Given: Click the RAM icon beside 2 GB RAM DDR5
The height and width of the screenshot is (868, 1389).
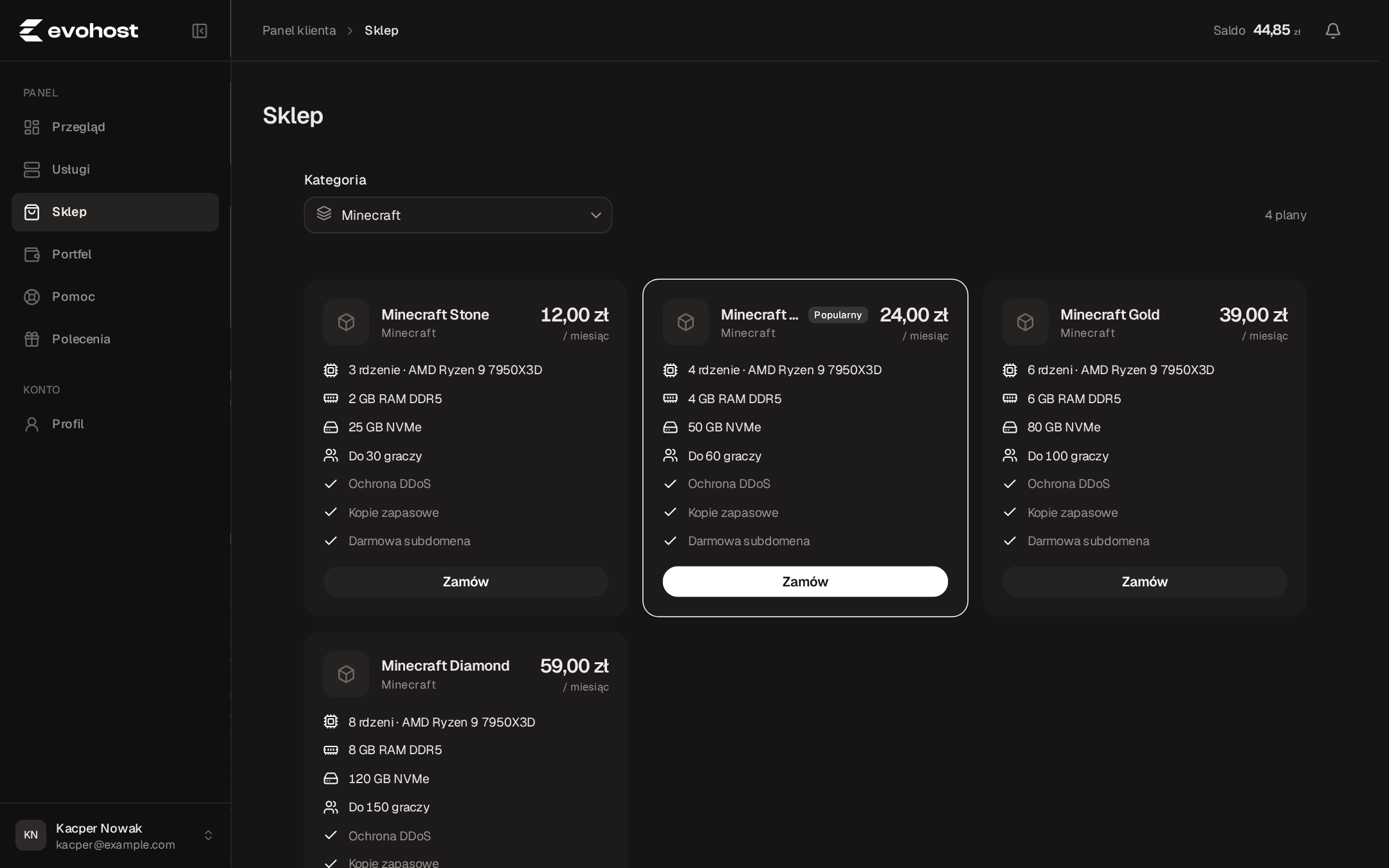Looking at the screenshot, I should pyautogui.click(x=331, y=399).
